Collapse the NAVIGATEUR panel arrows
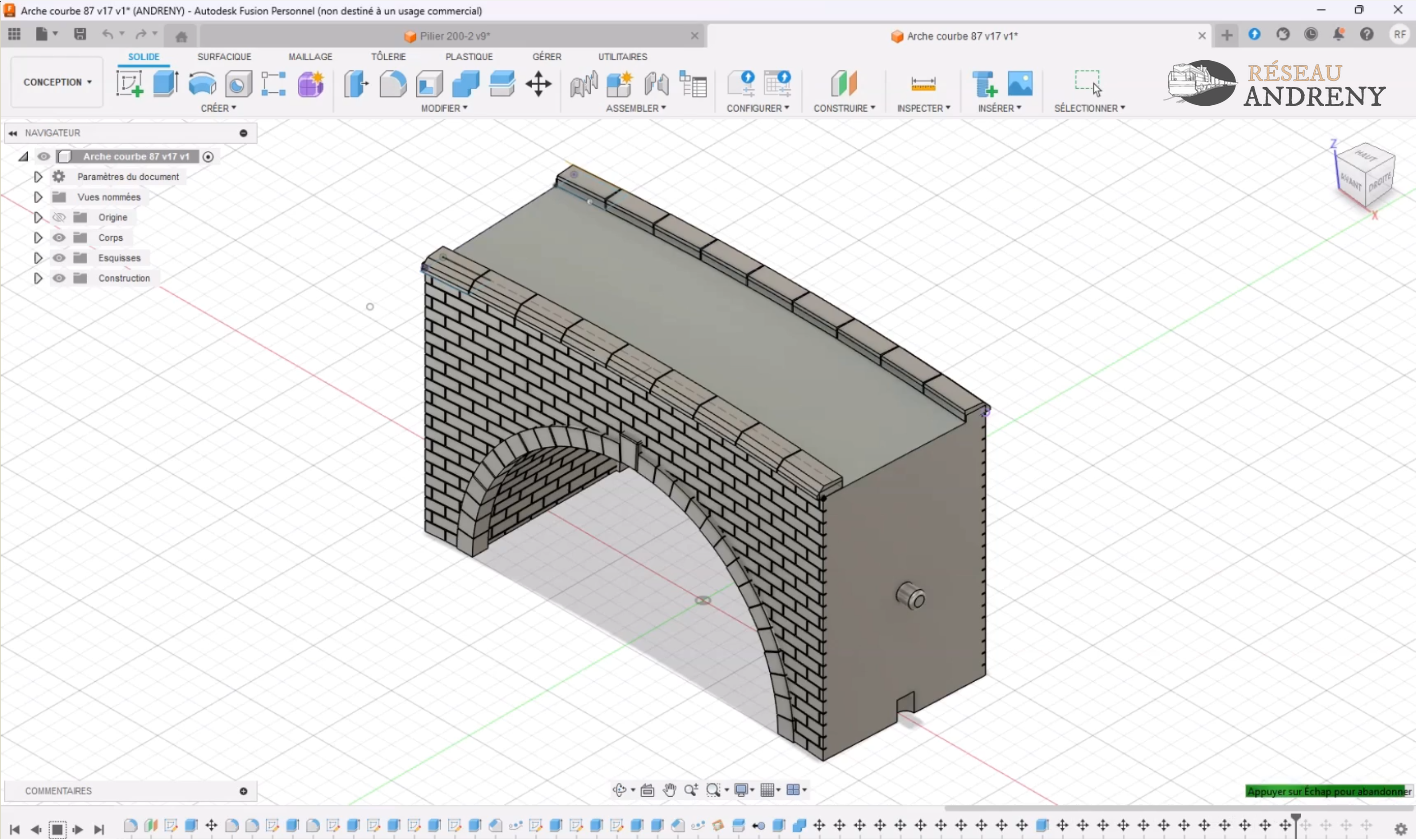The image size is (1416, 839). point(13,133)
